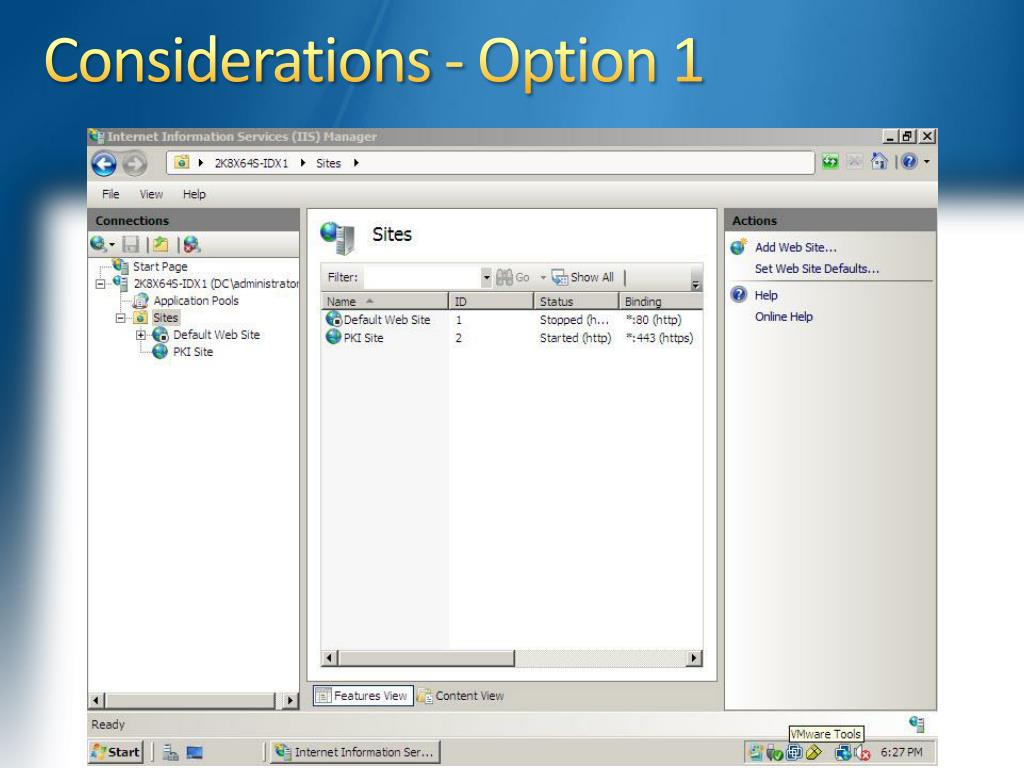Open dropdown arrow next to Go
This screenshot has height=768, width=1024.
543,278
